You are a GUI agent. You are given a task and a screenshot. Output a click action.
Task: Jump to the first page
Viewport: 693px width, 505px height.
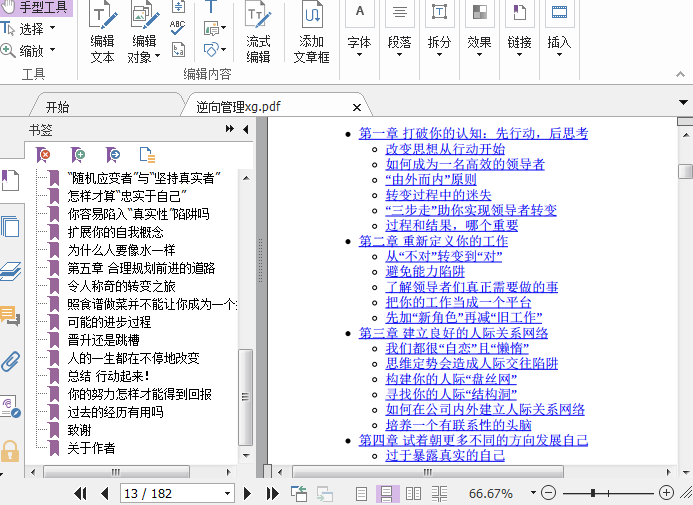point(82,493)
